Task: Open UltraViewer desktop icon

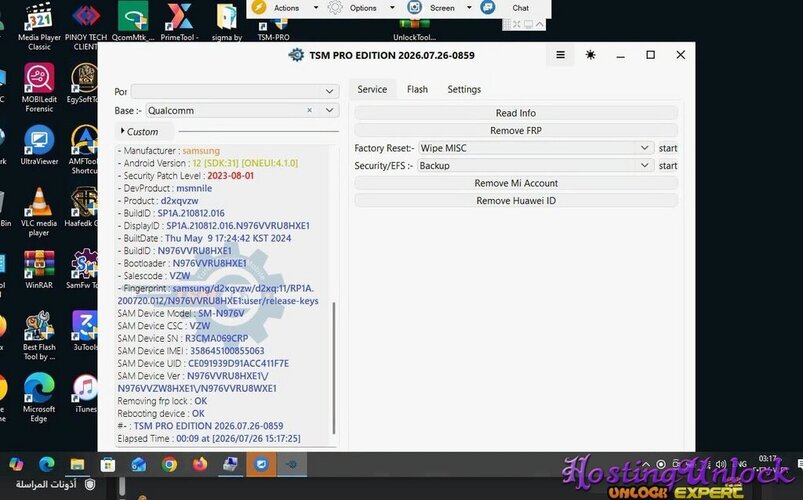Action: point(39,145)
